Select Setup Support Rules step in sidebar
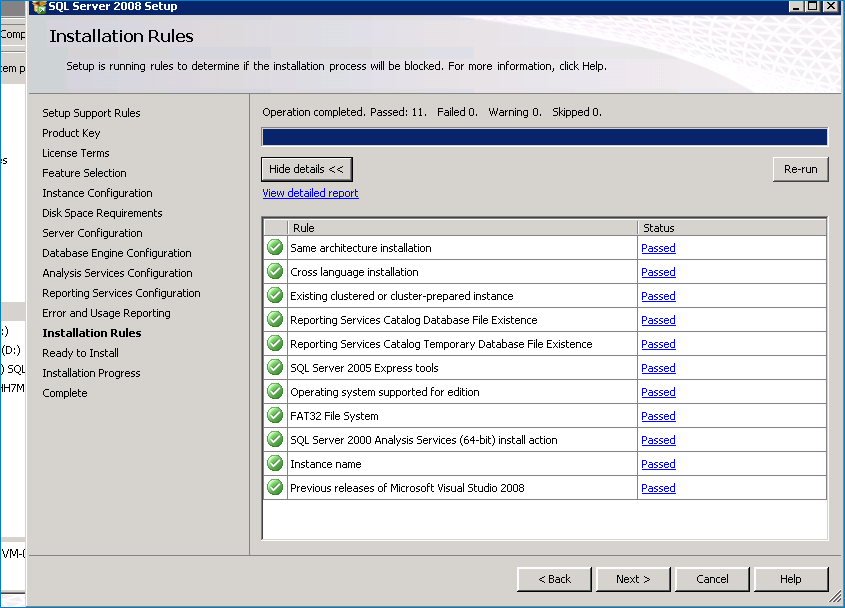 coord(91,113)
